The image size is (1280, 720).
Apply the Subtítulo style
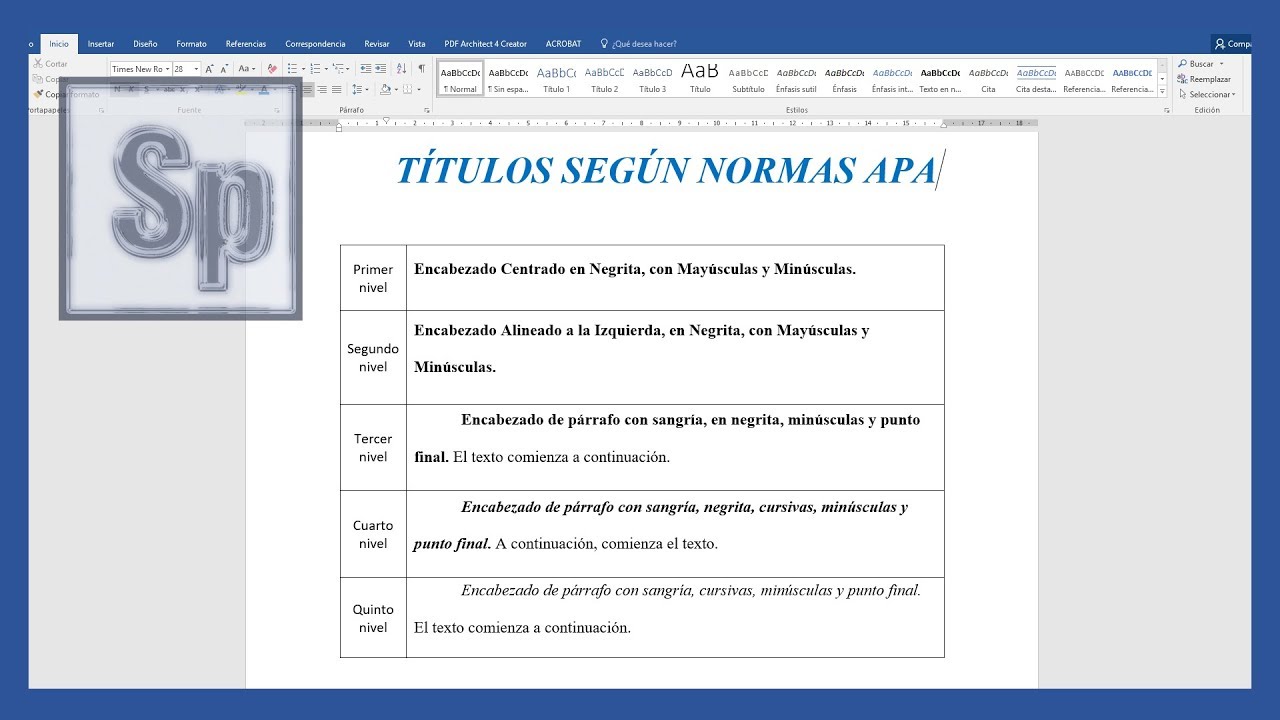point(748,78)
